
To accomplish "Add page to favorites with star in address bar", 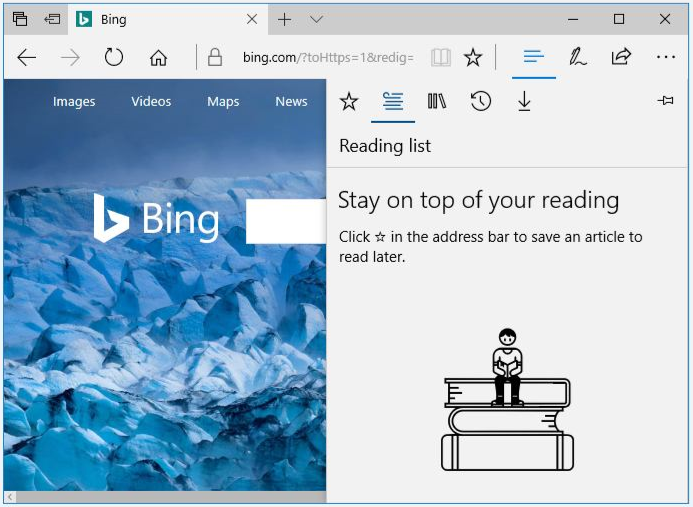I will click(473, 57).
